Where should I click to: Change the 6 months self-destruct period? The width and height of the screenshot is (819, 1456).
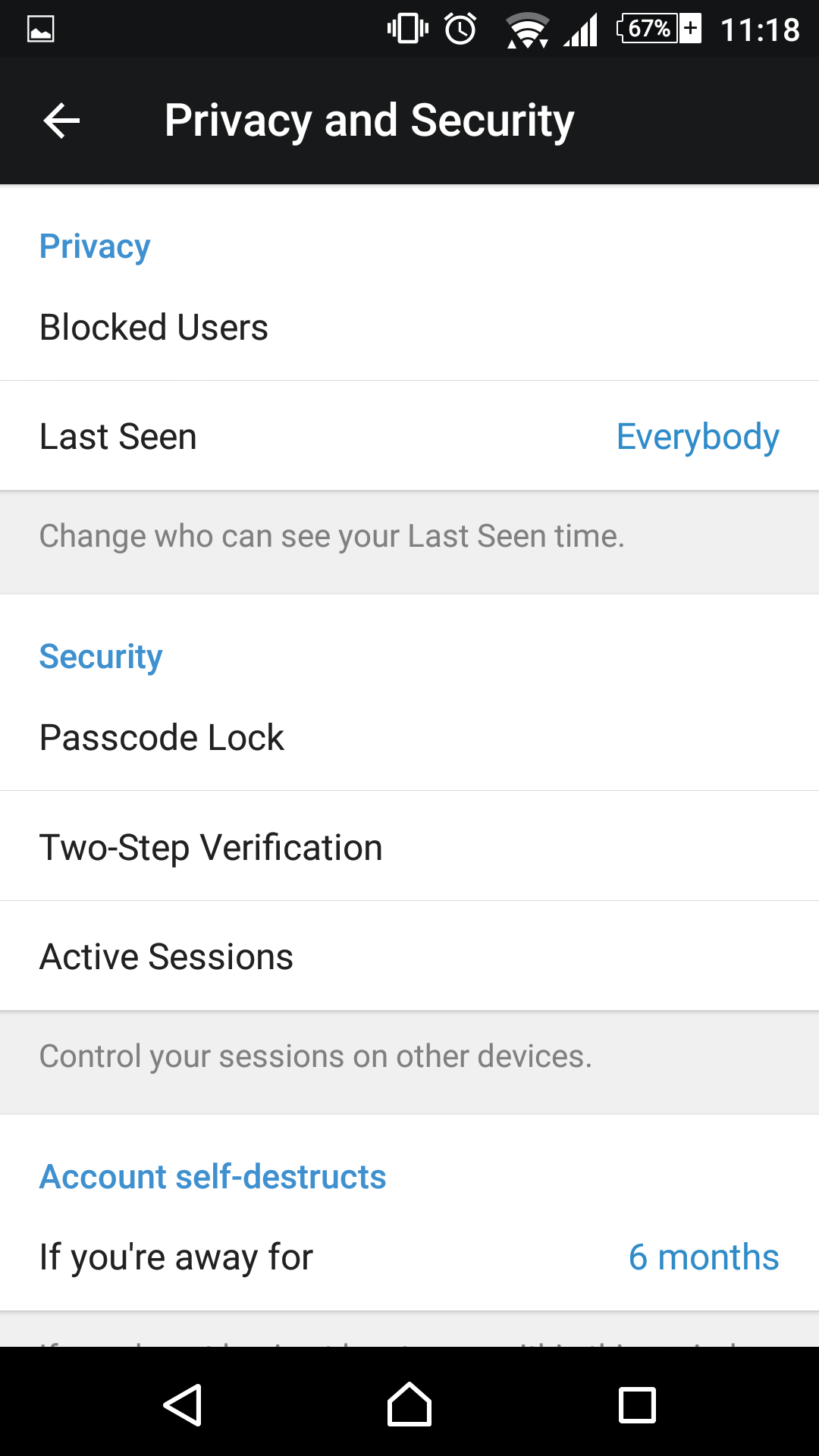(704, 1257)
